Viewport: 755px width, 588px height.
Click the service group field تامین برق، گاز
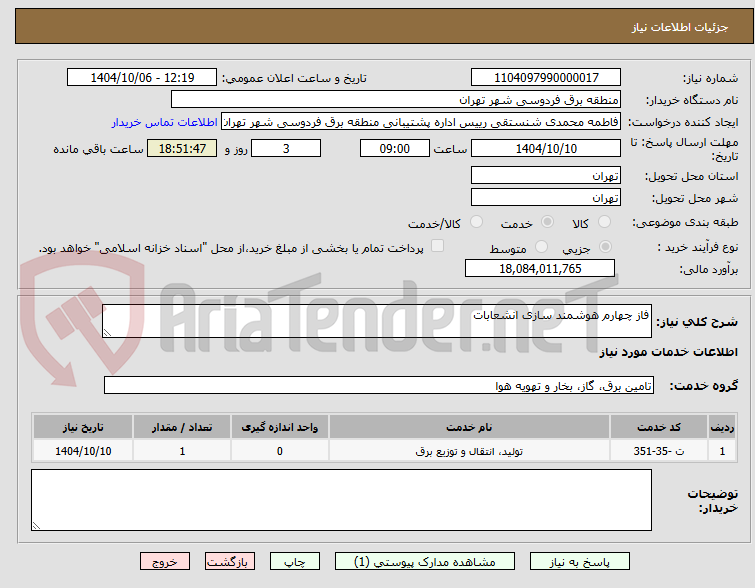point(379,385)
